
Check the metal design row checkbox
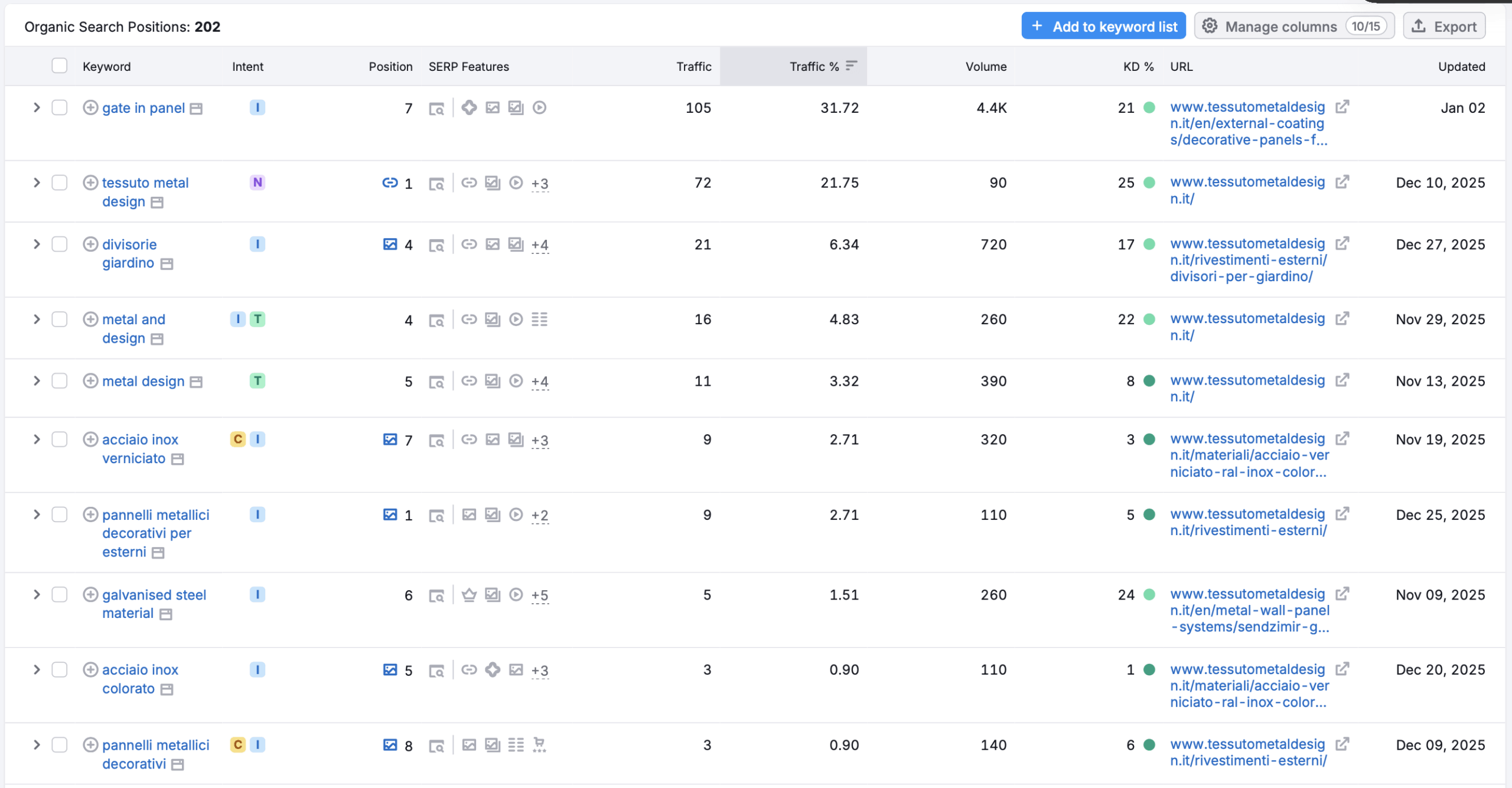click(x=60, y=381)
